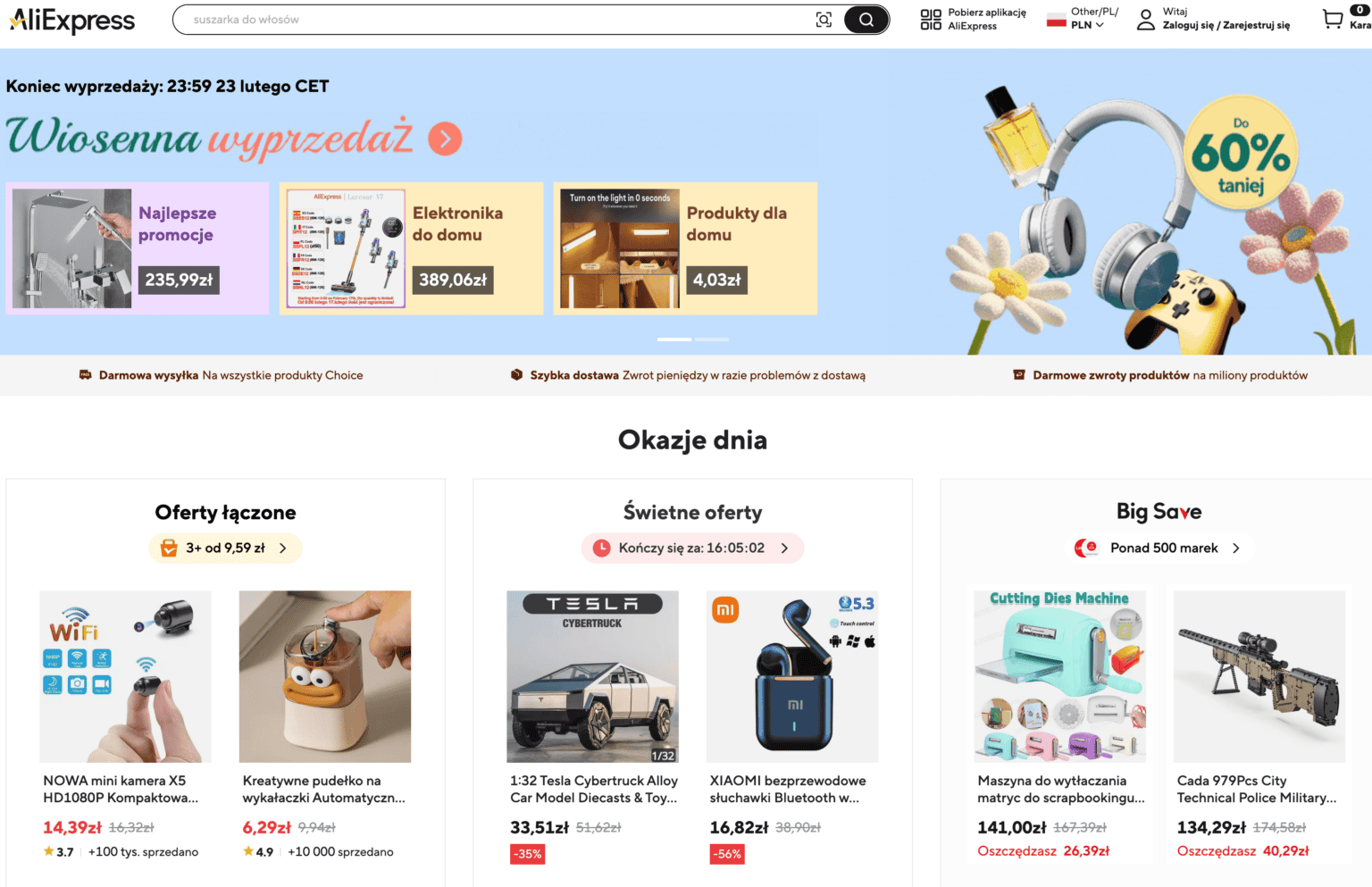Expand the Kończy się za countdown chevron

(x=784, y=548)
